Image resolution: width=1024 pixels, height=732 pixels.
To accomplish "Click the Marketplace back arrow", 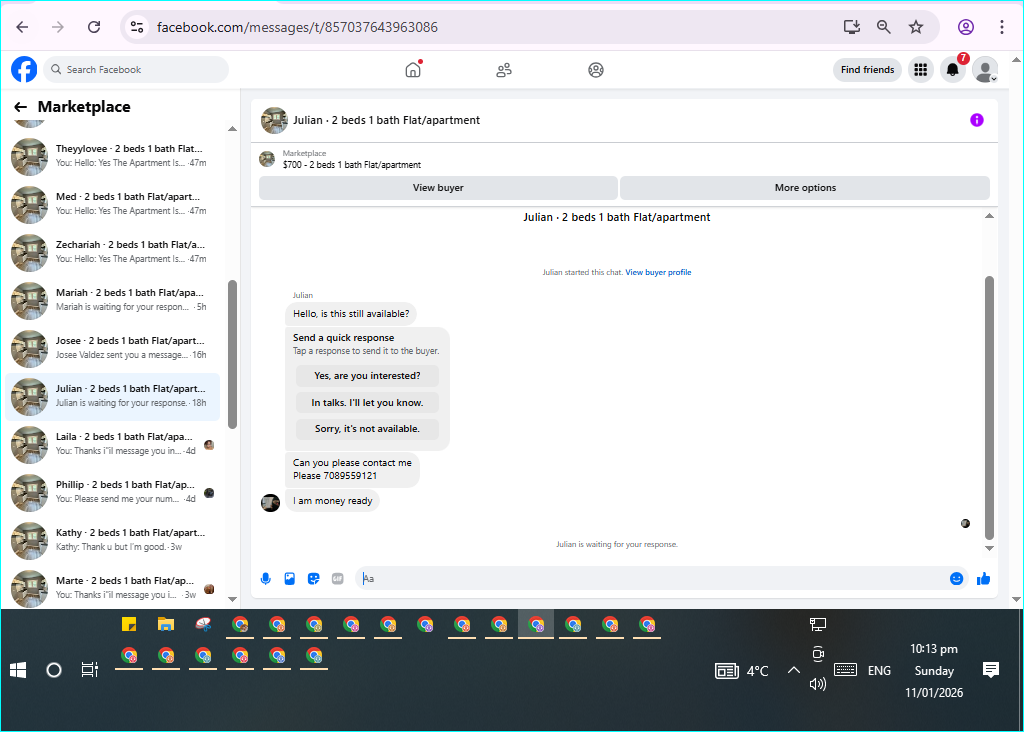I will coord(20,107).
